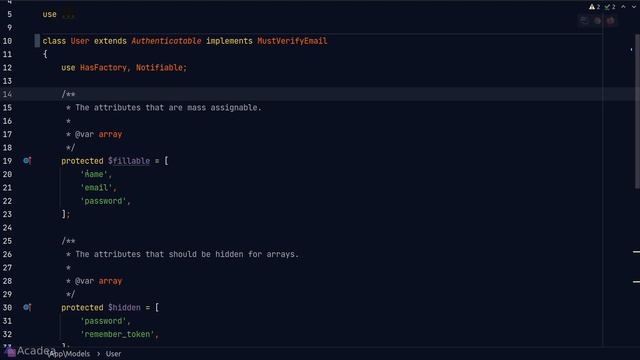The height and width of the screenshot is (360, 640).
Task: Place caret on class name User
Action: pyautogui.click(x=80, y=41)
